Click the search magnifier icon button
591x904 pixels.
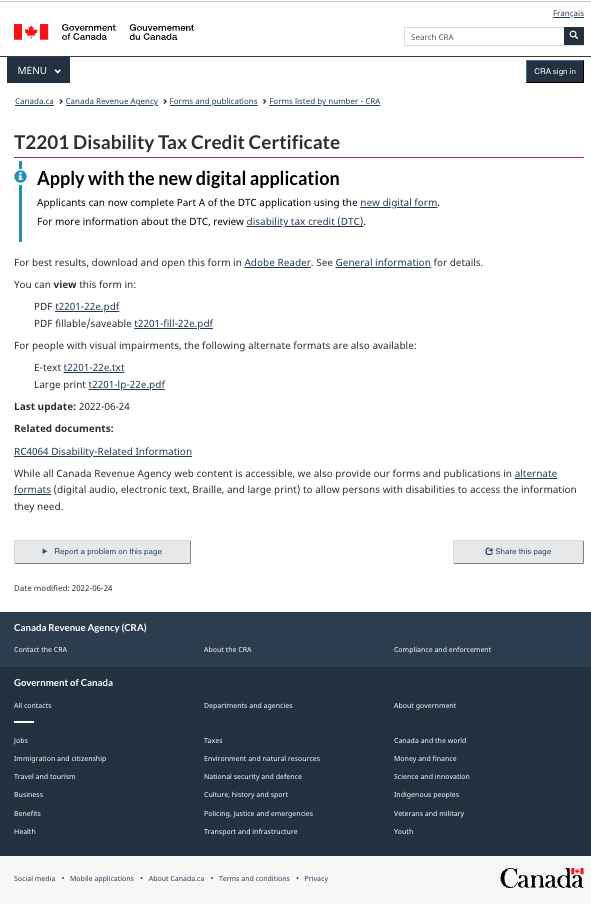coord(573,36)
